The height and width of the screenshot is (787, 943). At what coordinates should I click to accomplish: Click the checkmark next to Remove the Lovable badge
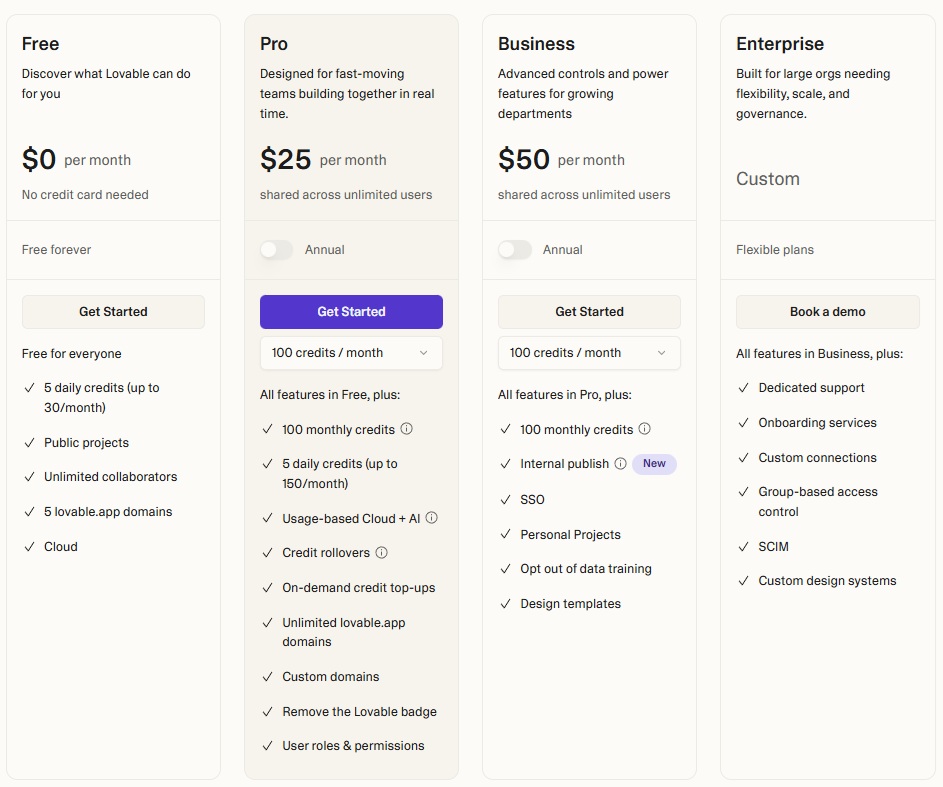267,712
